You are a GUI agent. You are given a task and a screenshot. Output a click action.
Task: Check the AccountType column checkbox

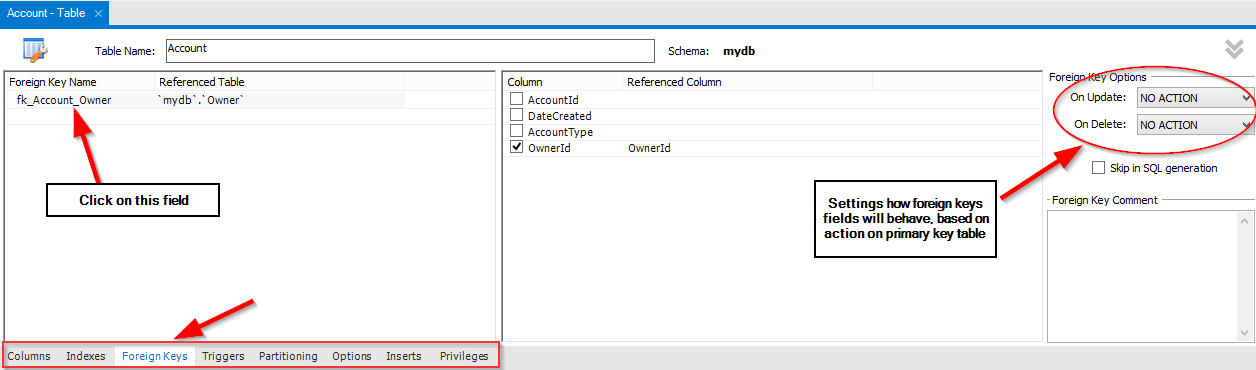[516, 131]
